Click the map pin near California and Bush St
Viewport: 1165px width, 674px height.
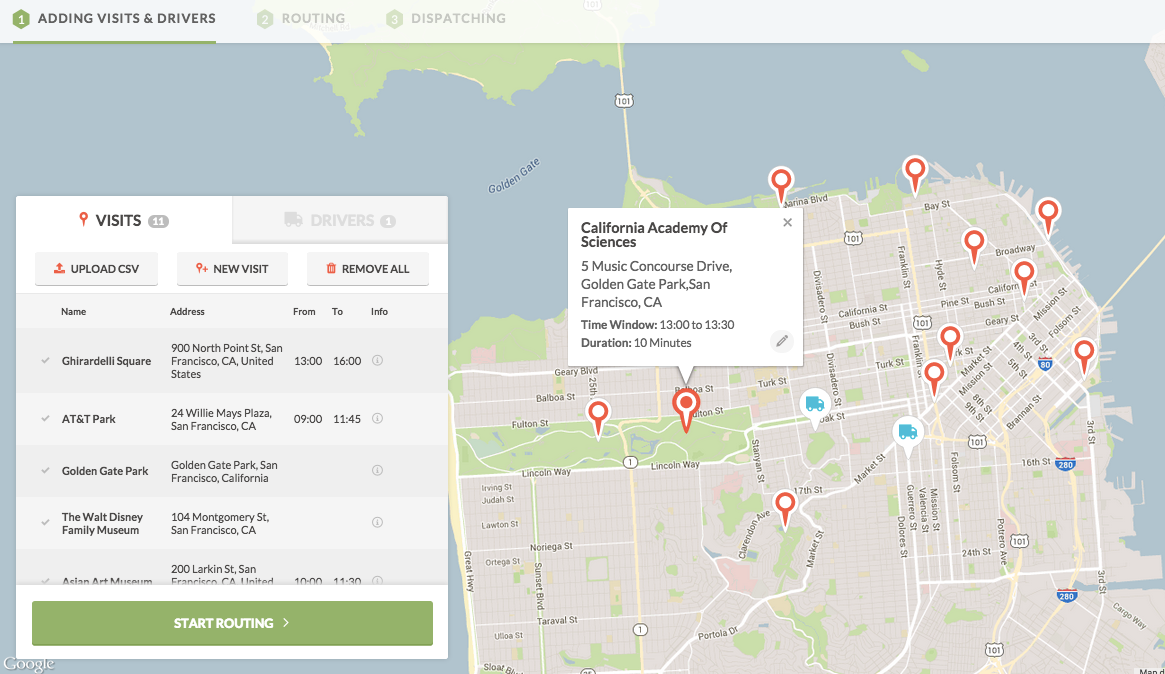click(x=1024, y=278)
